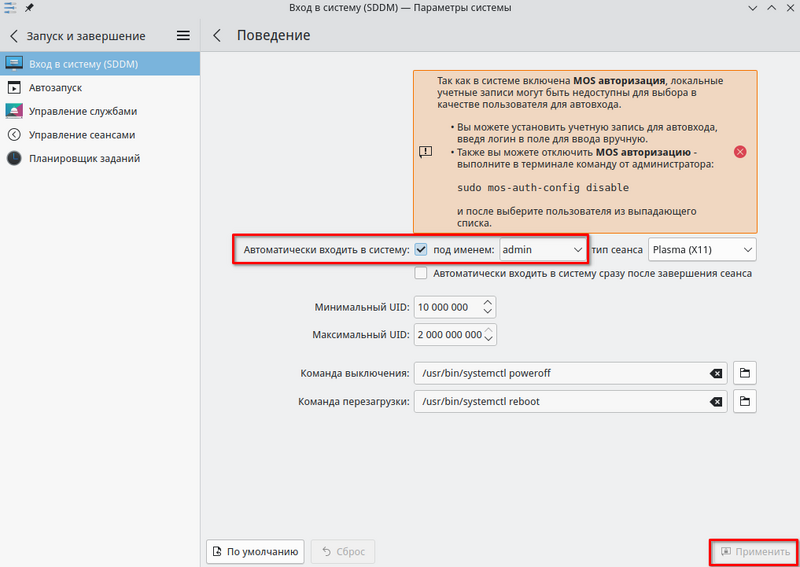Viewport: 800px width, 567px height.
Task: Open the Plasma (X11) session type dropdown
Action: pyautogui.click(x=702, y=248)
